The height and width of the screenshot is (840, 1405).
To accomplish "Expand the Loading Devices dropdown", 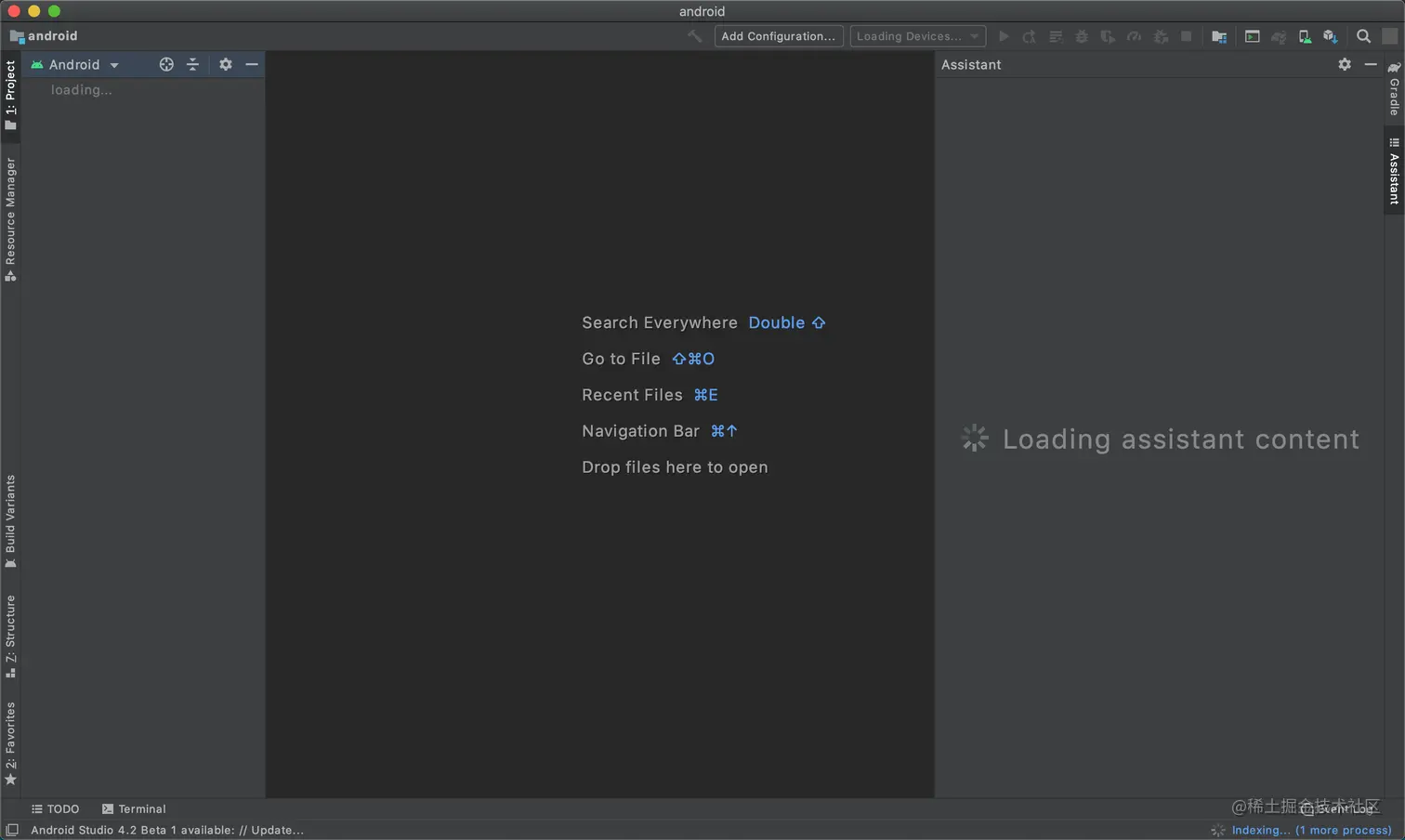I will point(917,36).
